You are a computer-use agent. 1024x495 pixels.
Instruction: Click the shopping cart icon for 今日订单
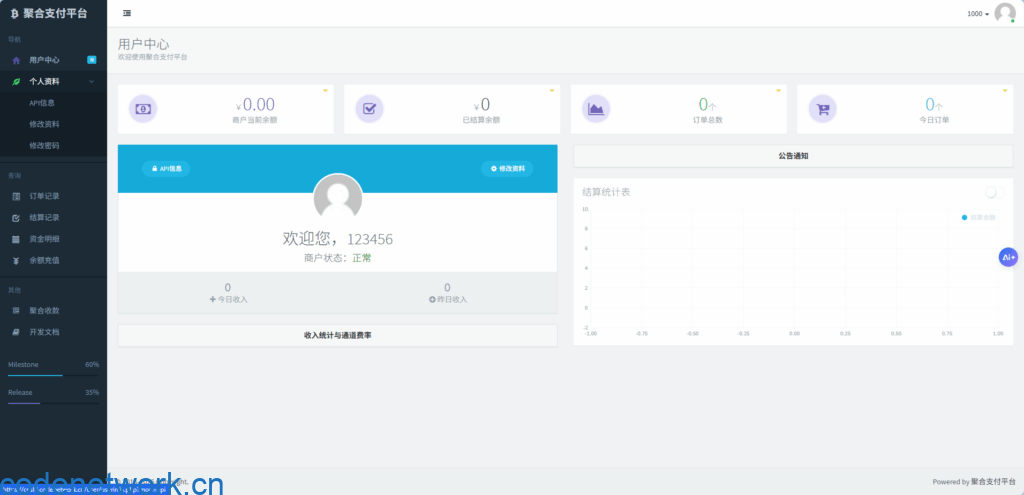pos(822,109)
